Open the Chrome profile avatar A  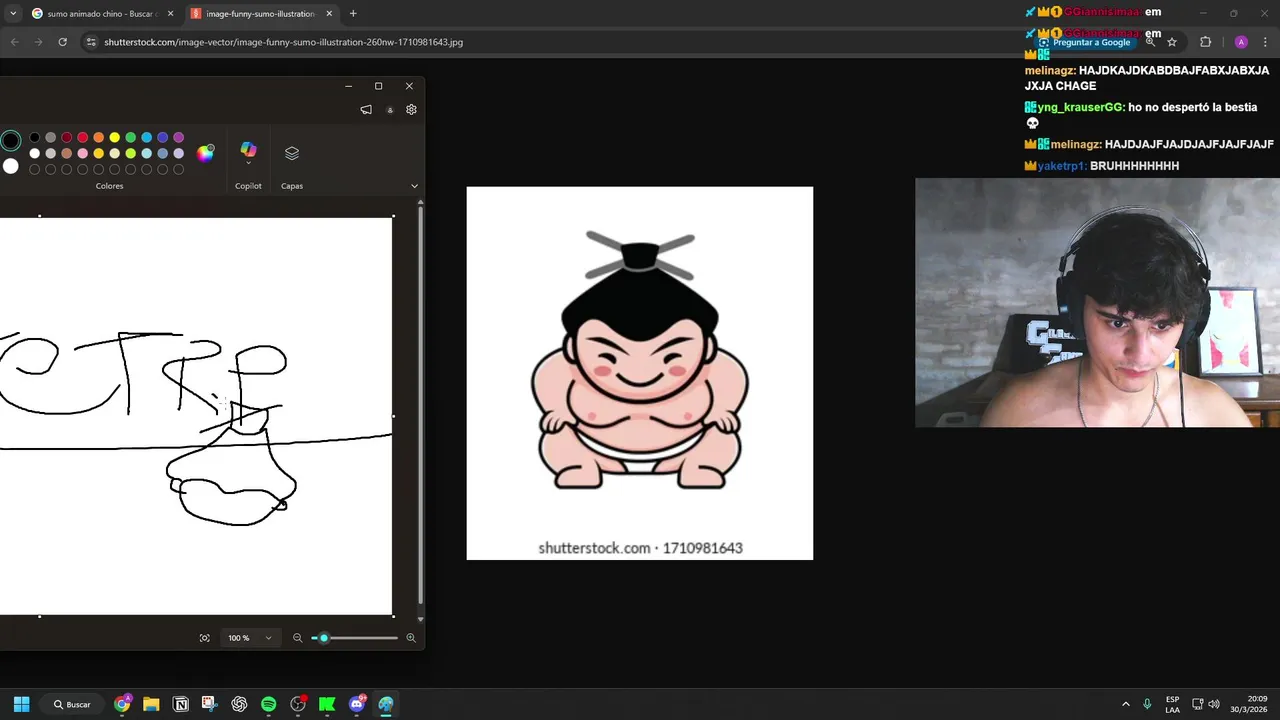click(x=1241, y=42)
